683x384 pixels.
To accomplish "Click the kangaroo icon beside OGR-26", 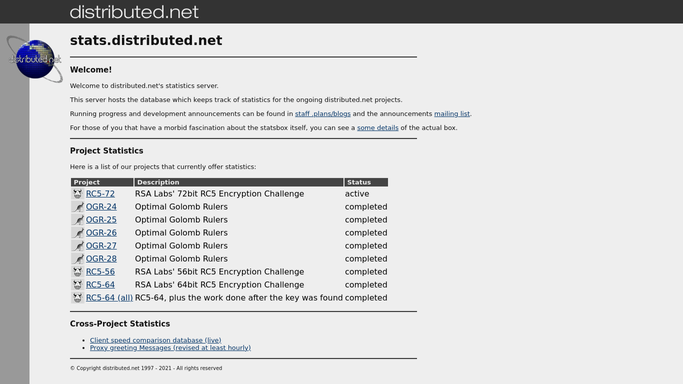I will point(78,233).
